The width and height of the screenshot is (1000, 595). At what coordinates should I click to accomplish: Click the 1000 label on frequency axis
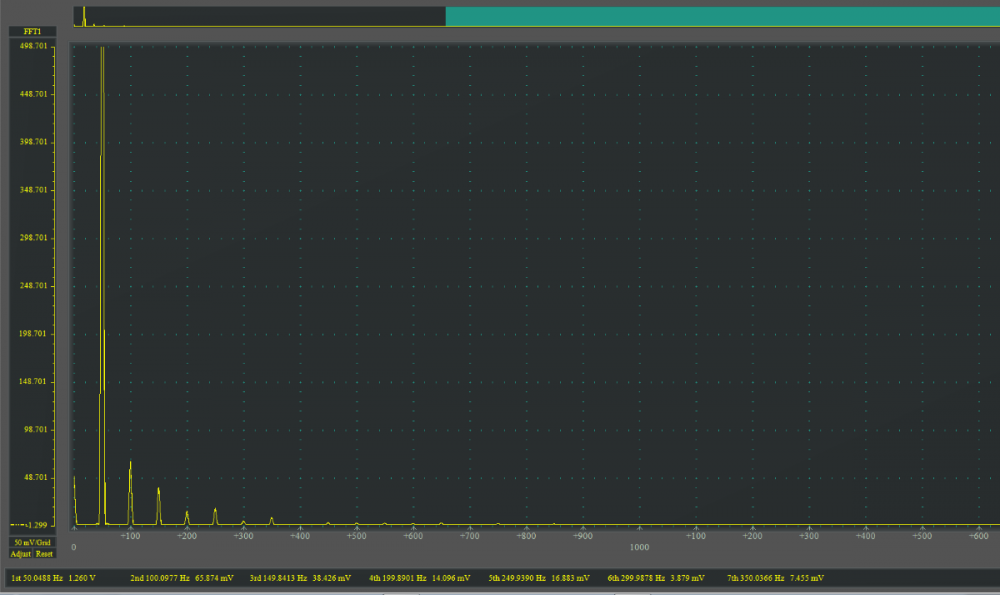point(639,547)
